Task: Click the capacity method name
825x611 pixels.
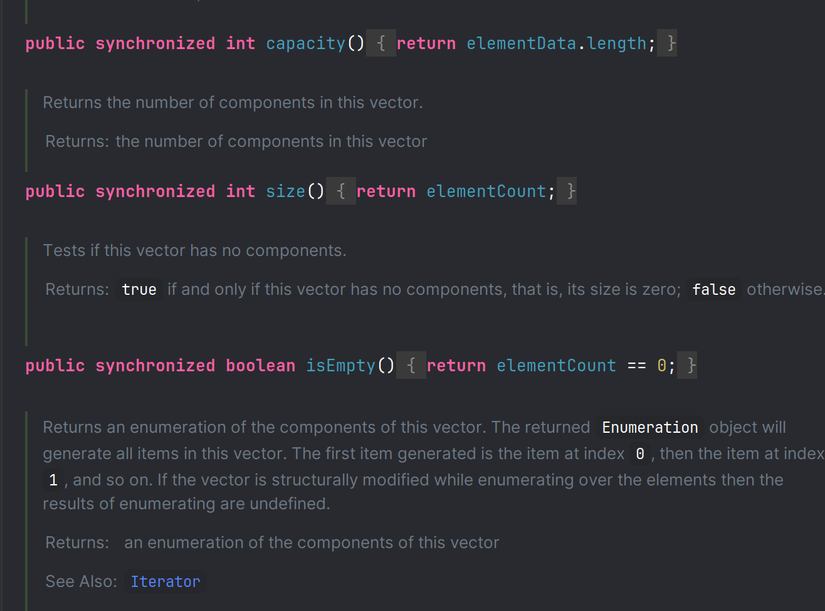Action: click(305, 44)
